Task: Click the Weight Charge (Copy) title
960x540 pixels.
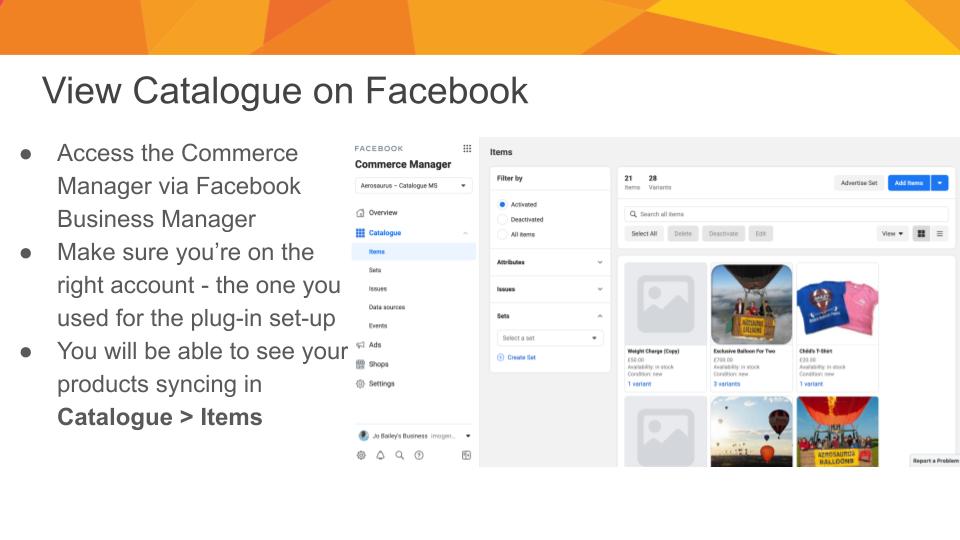Action: coord(653,351)
